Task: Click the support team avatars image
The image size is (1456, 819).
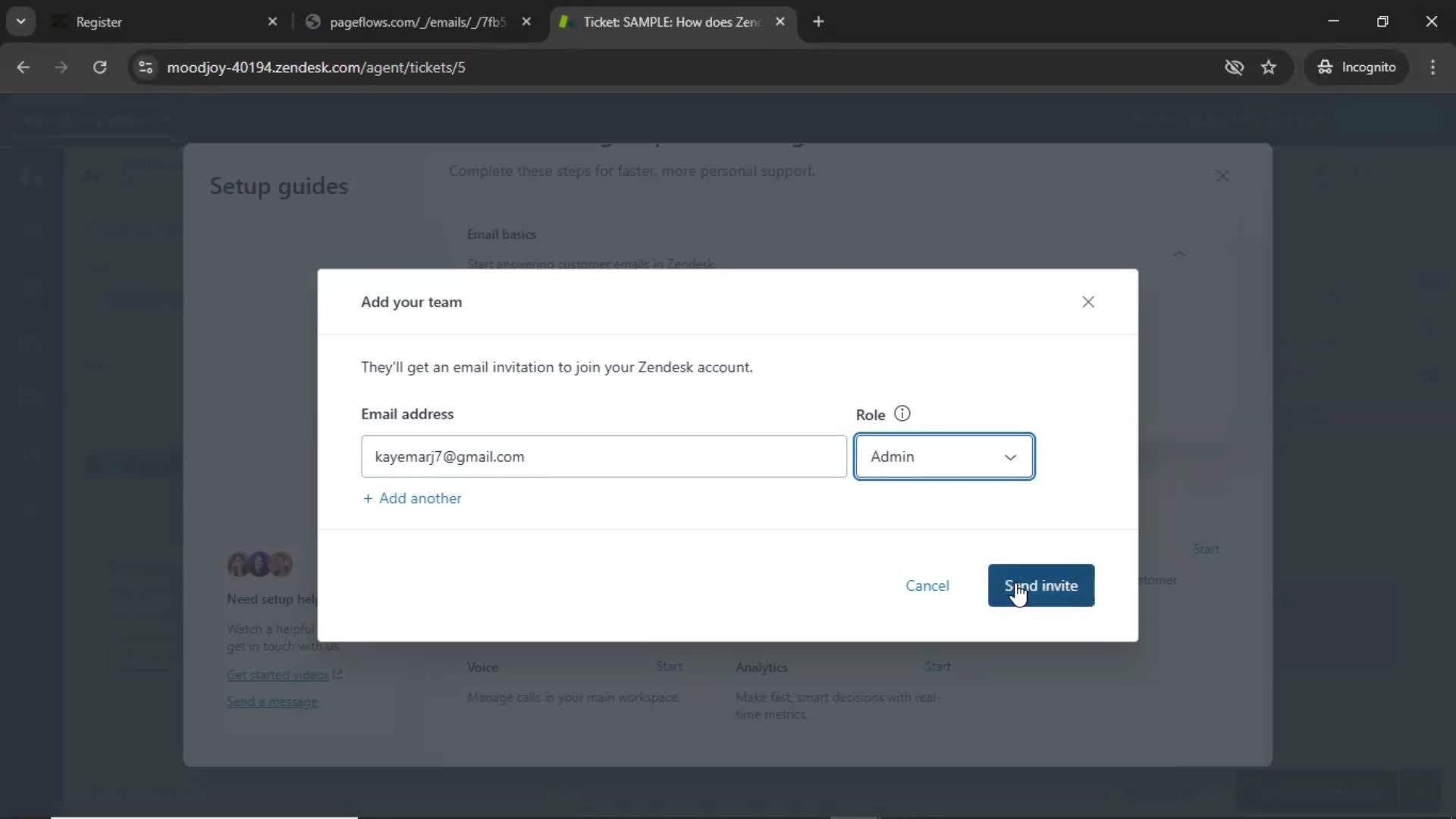Action: [260, 564]
